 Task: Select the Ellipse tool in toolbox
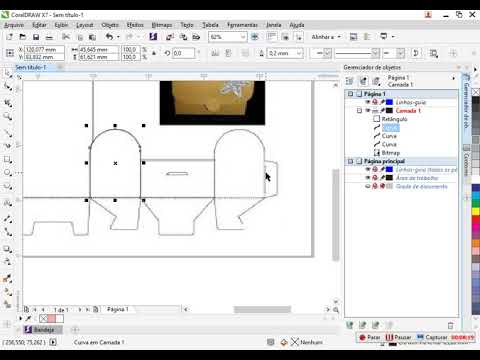tap(7, 172)
